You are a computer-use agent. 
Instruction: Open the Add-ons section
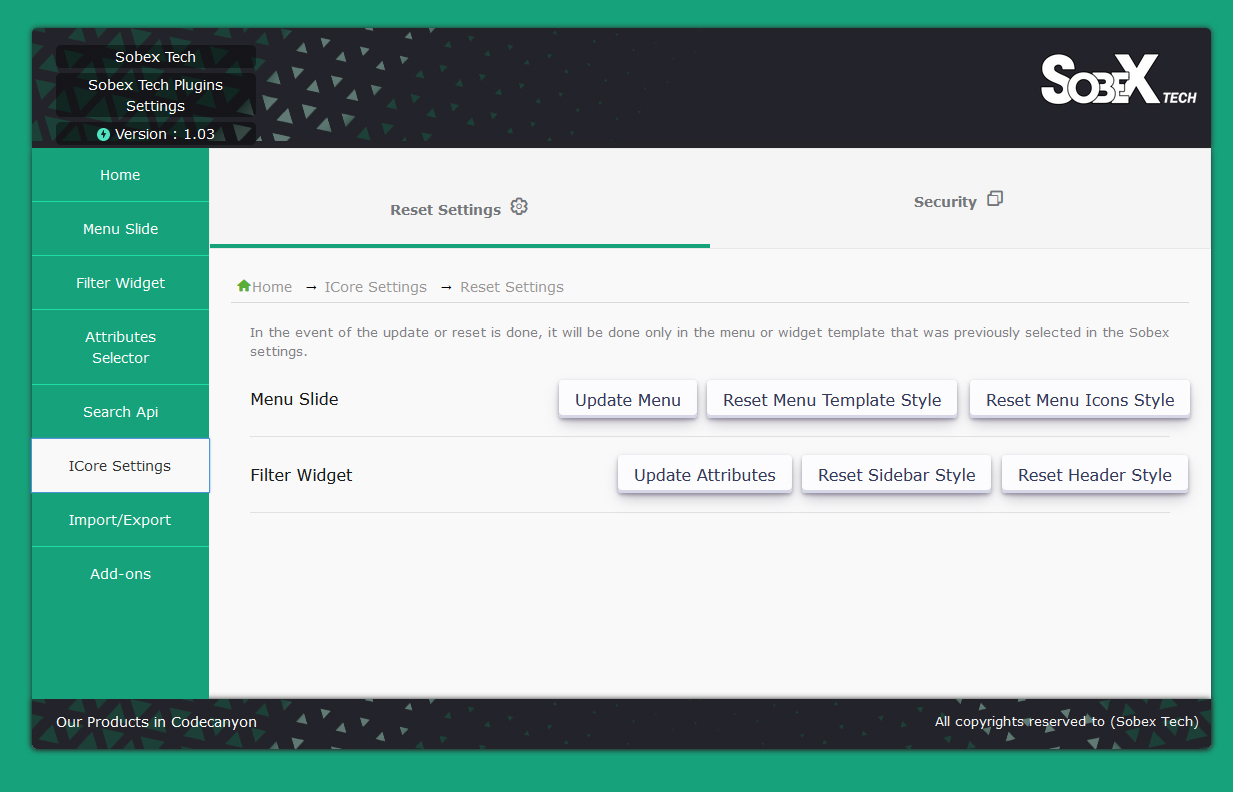[120, 574]
